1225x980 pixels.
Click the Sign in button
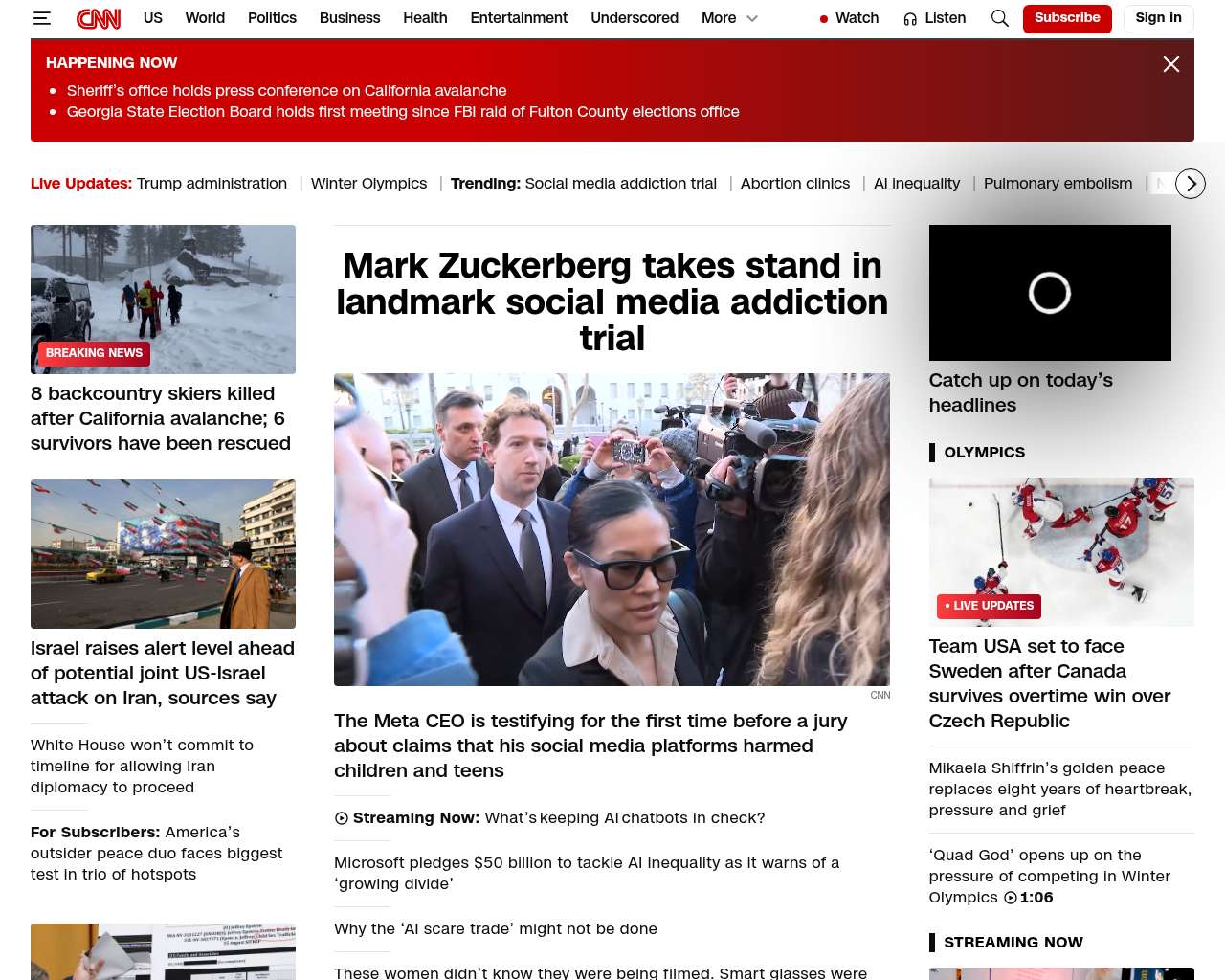tap(1158, 18)
